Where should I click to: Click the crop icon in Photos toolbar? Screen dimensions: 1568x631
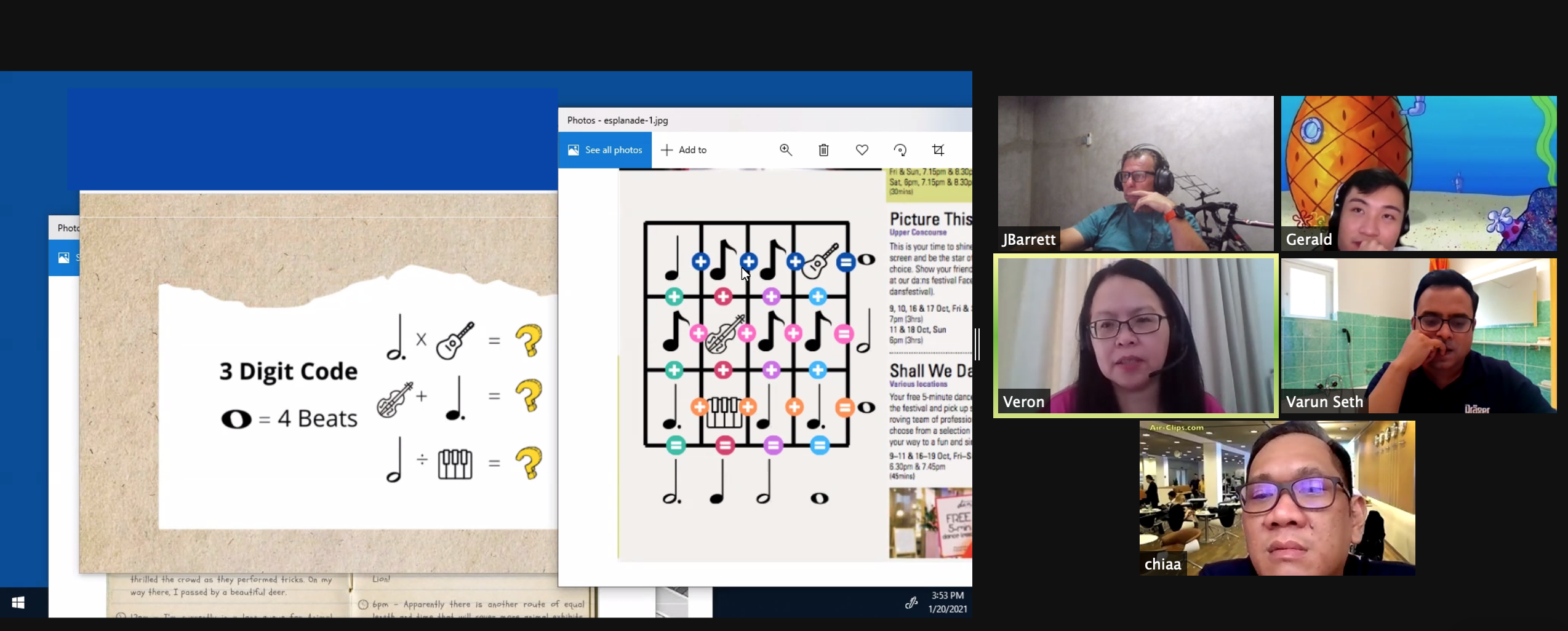click(938, 149)
